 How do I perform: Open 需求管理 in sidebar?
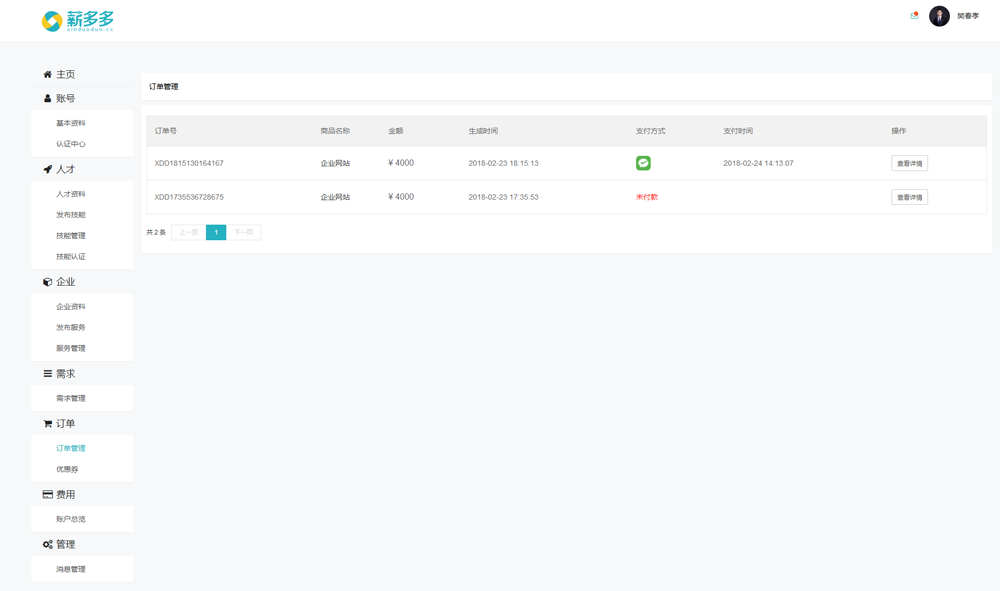point(71,398)
